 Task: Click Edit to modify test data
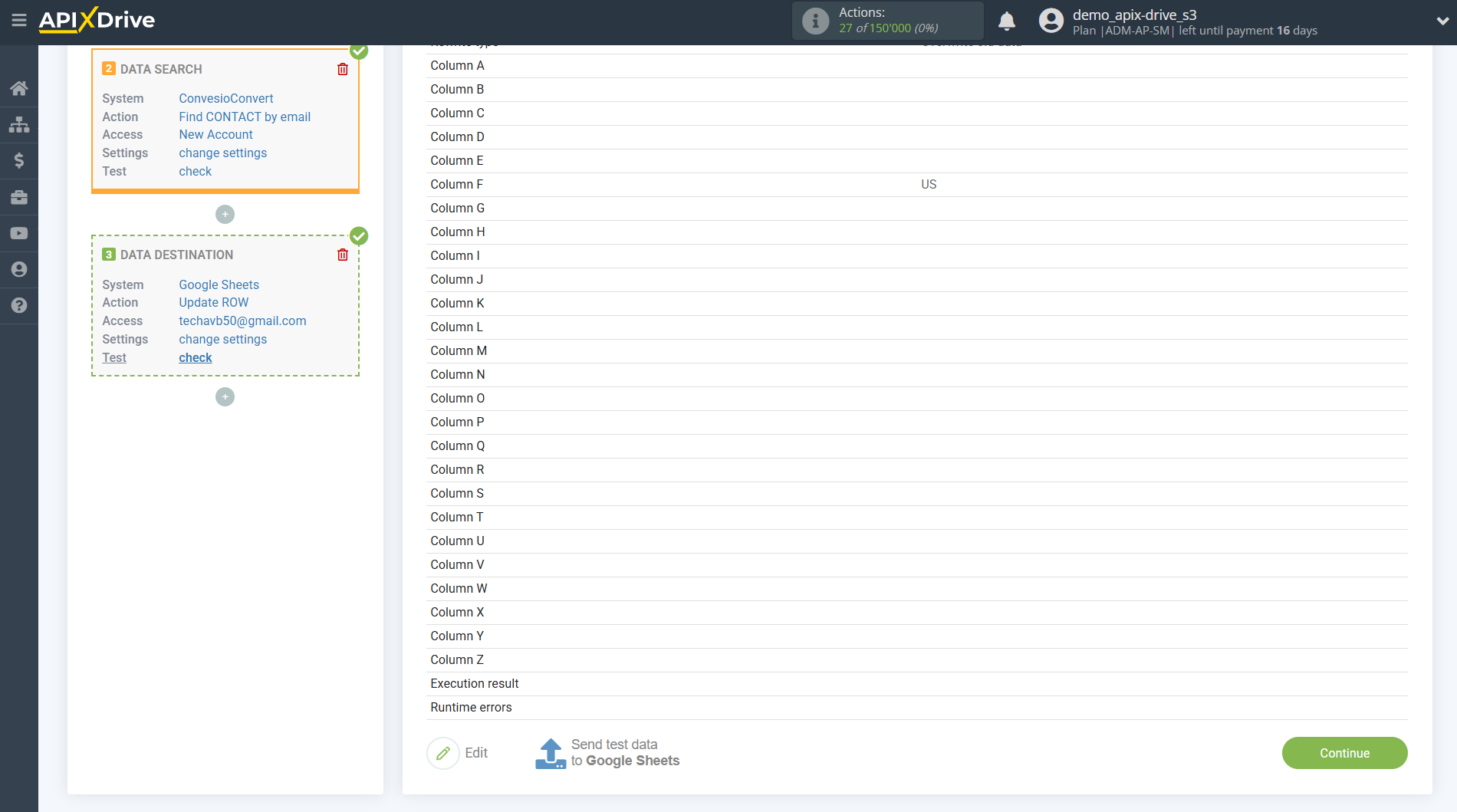point(459,753)
